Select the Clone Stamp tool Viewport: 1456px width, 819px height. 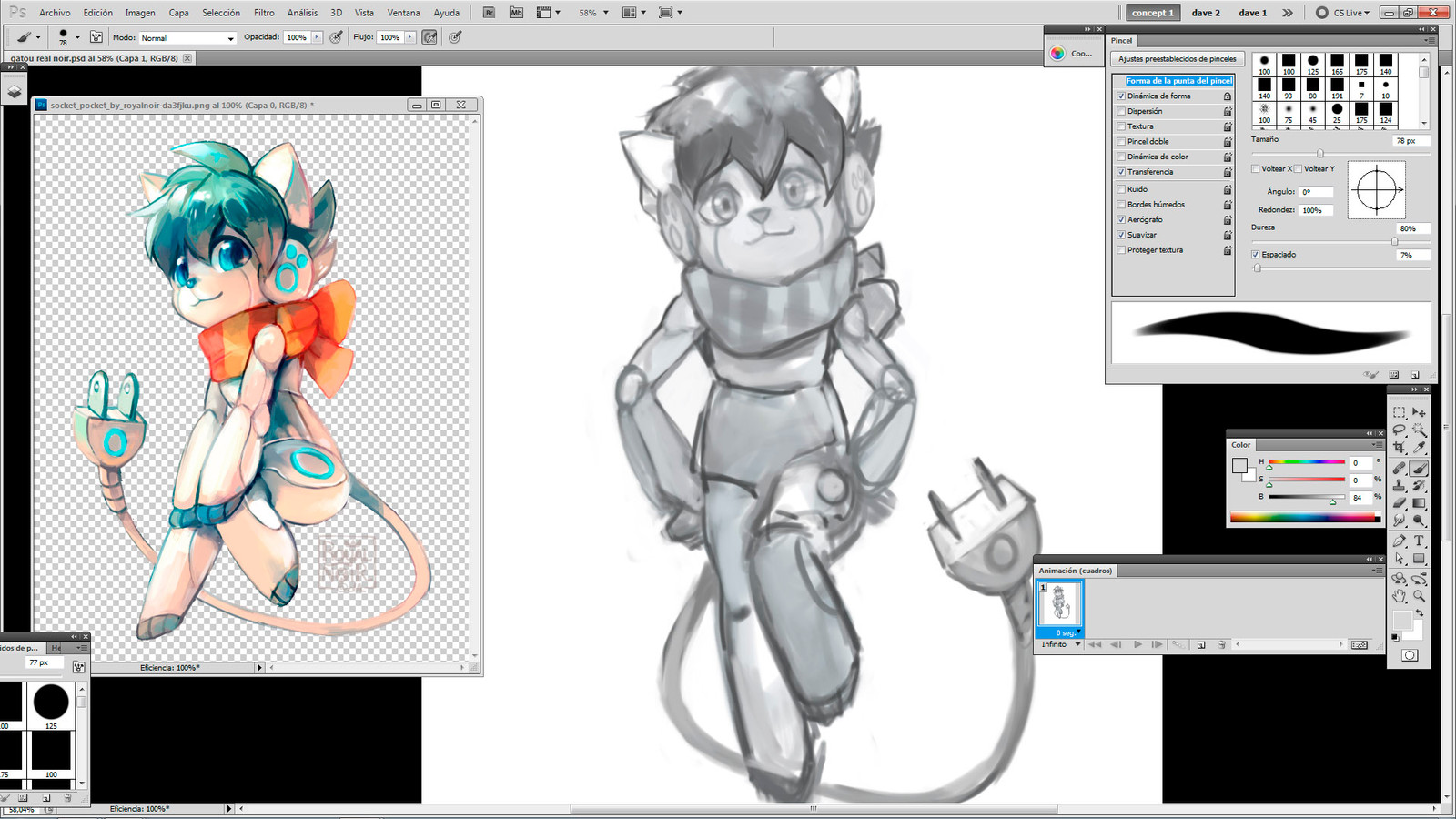pos(1400,485)
